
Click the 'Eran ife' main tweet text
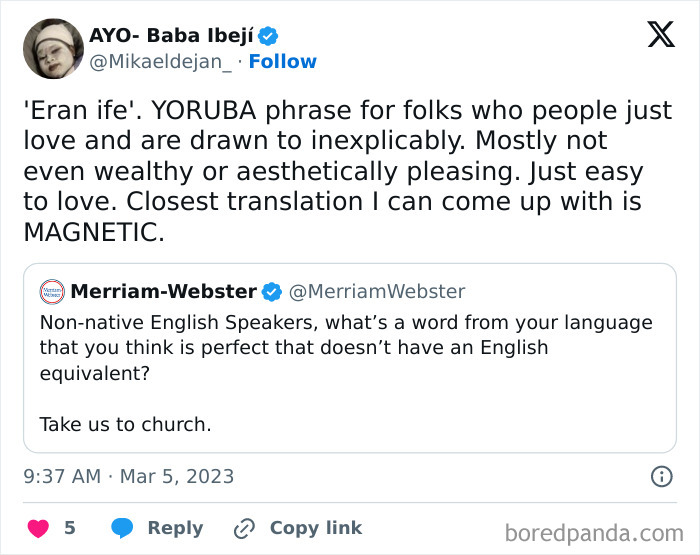click(346, 172)
